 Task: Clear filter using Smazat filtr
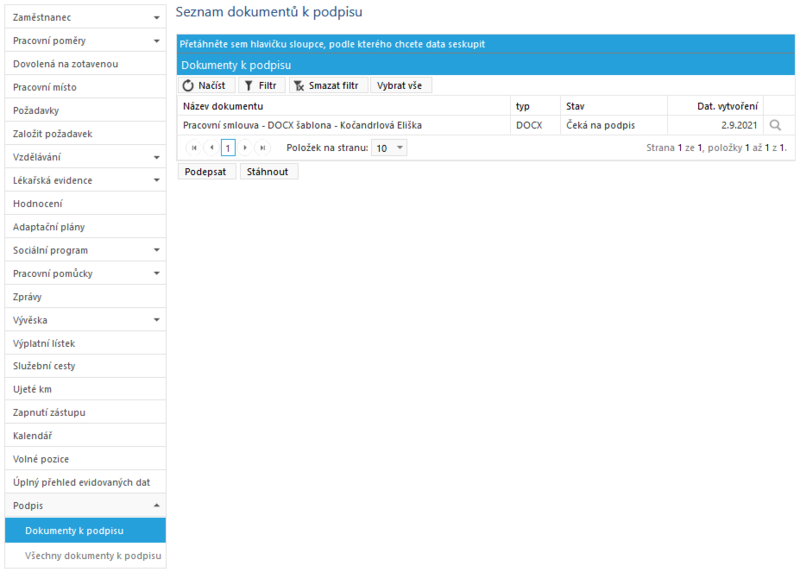pos(328,86)
